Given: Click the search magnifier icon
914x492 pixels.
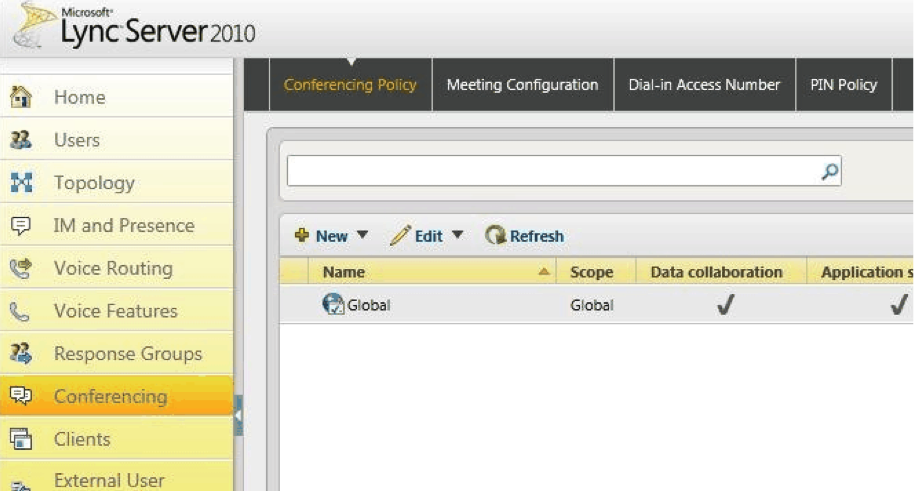Looking at the screenshot, I should (829, 171).
